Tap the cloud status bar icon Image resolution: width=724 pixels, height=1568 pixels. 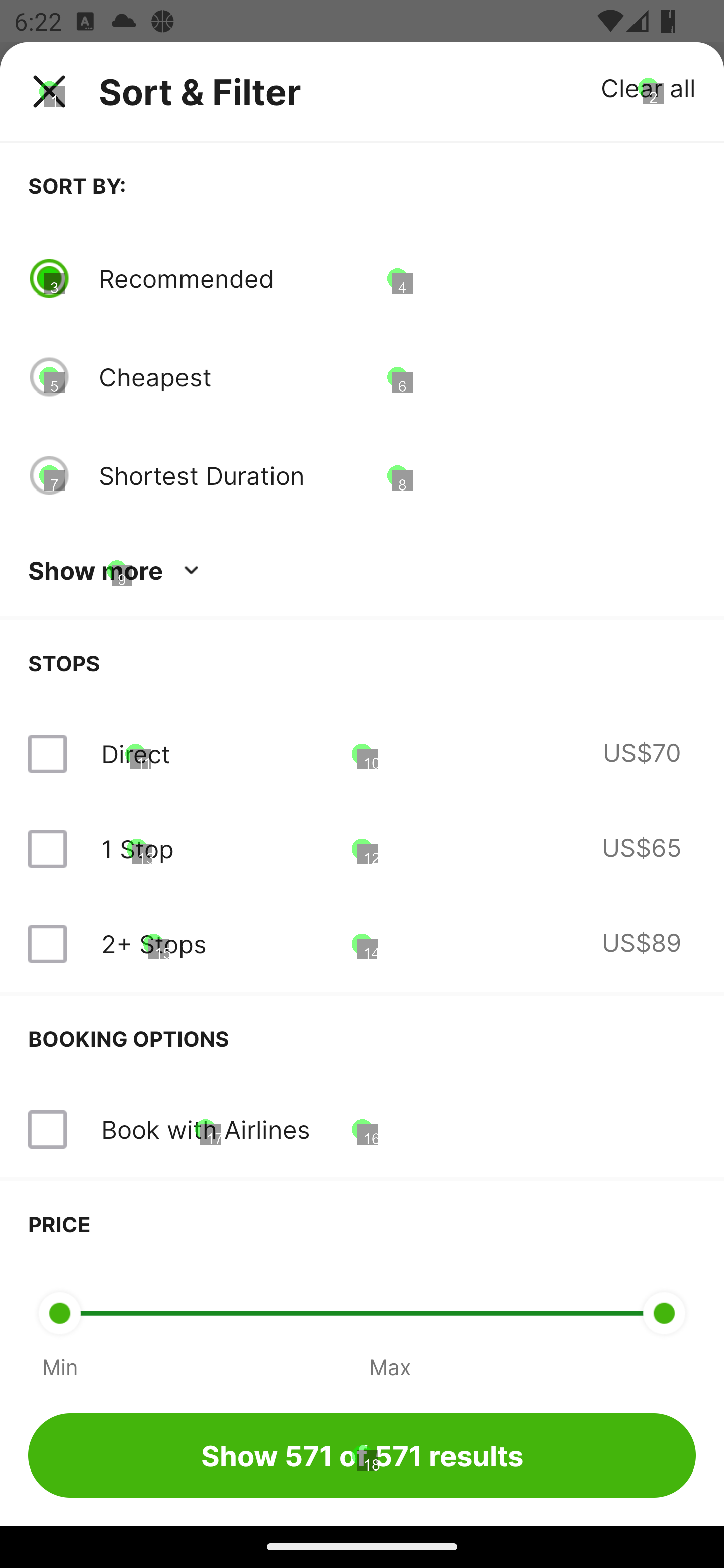click(x=124, y=21)
